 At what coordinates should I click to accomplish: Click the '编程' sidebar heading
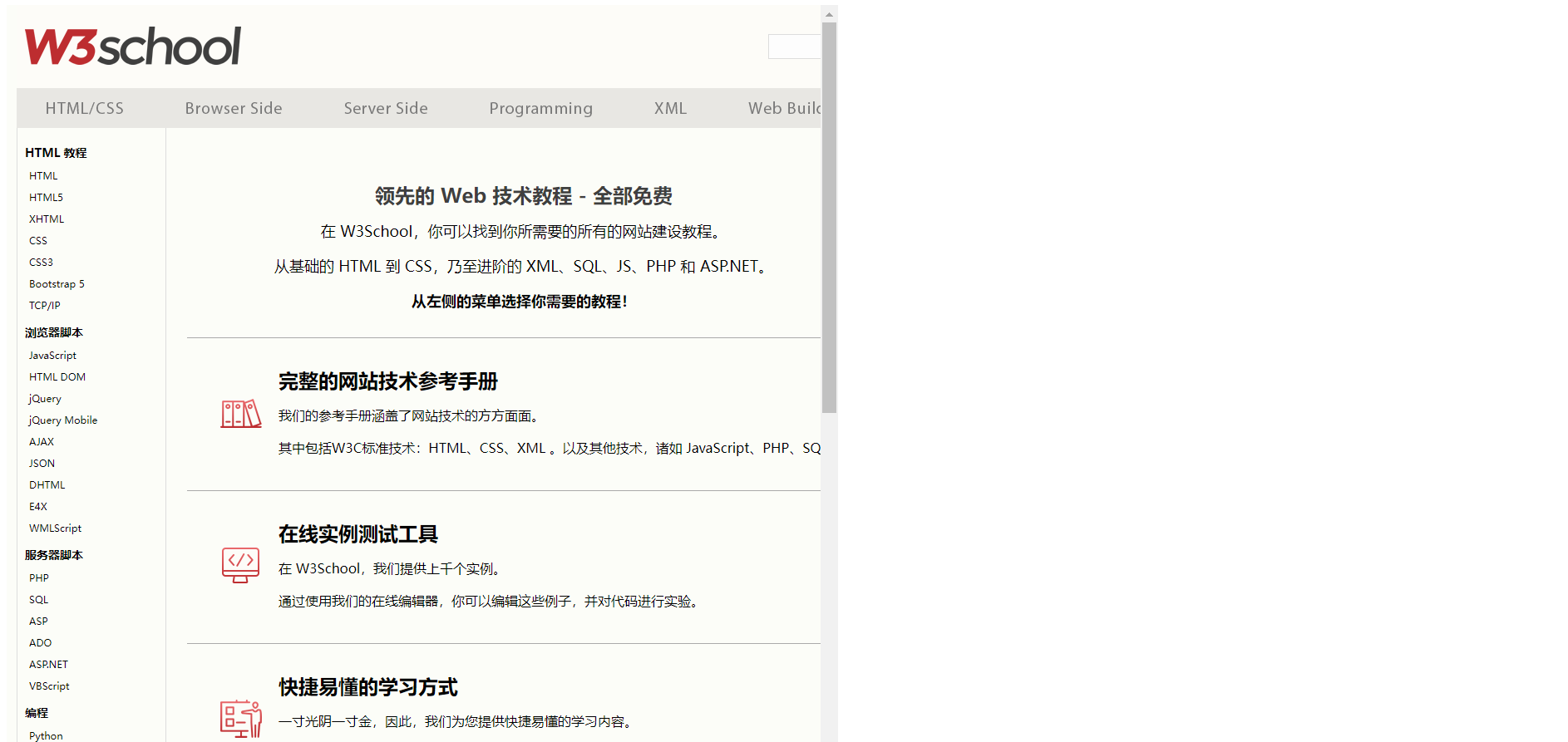tap(37, 713)
